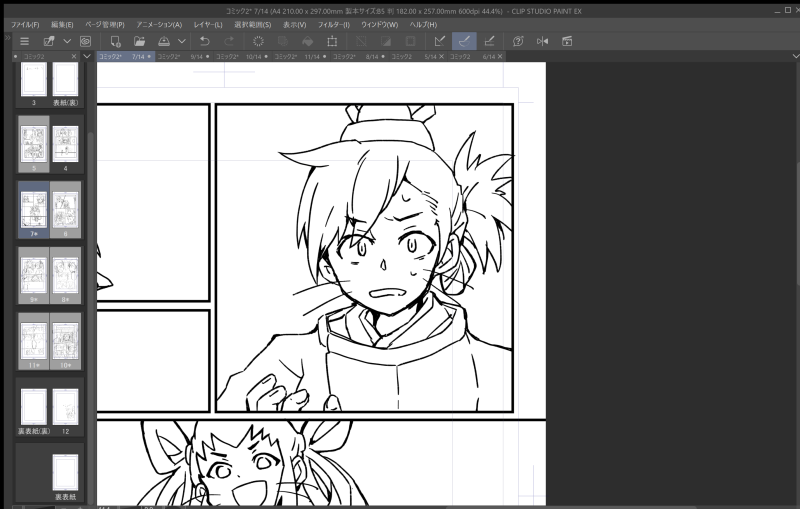Screen dimensions: 800x509
Task: Open the ヘルプ(H) menu
Action: [x=423, y=24]
